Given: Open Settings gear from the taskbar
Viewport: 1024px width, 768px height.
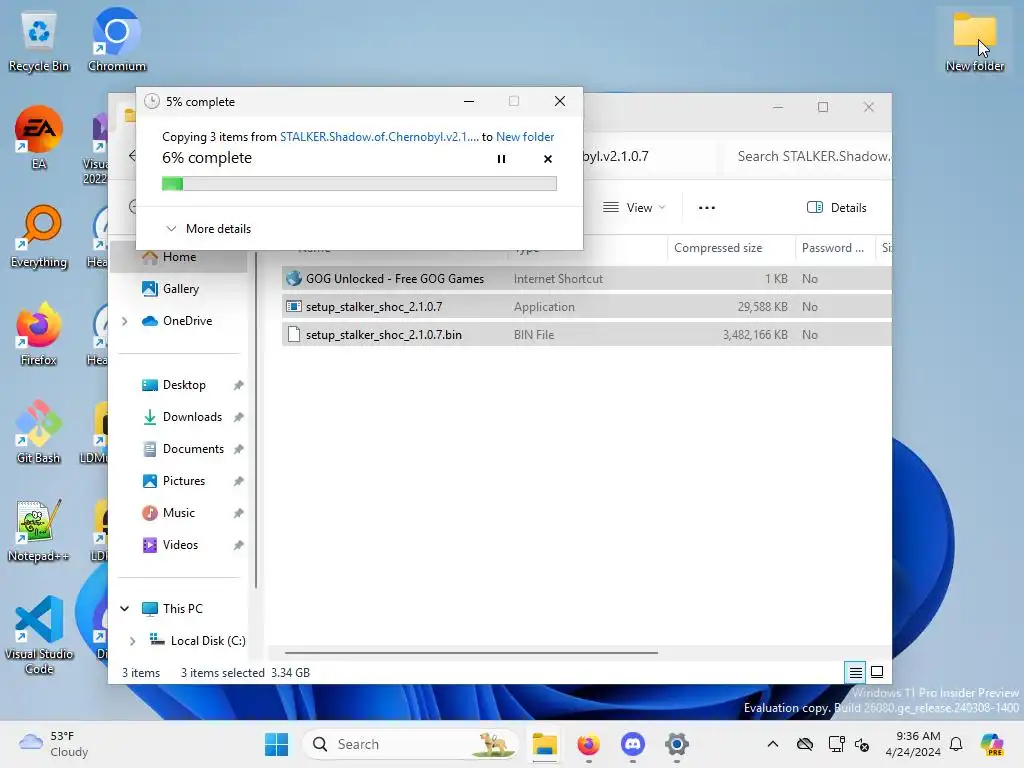Looking at the screenshot, I should click(x=677, y=744).
